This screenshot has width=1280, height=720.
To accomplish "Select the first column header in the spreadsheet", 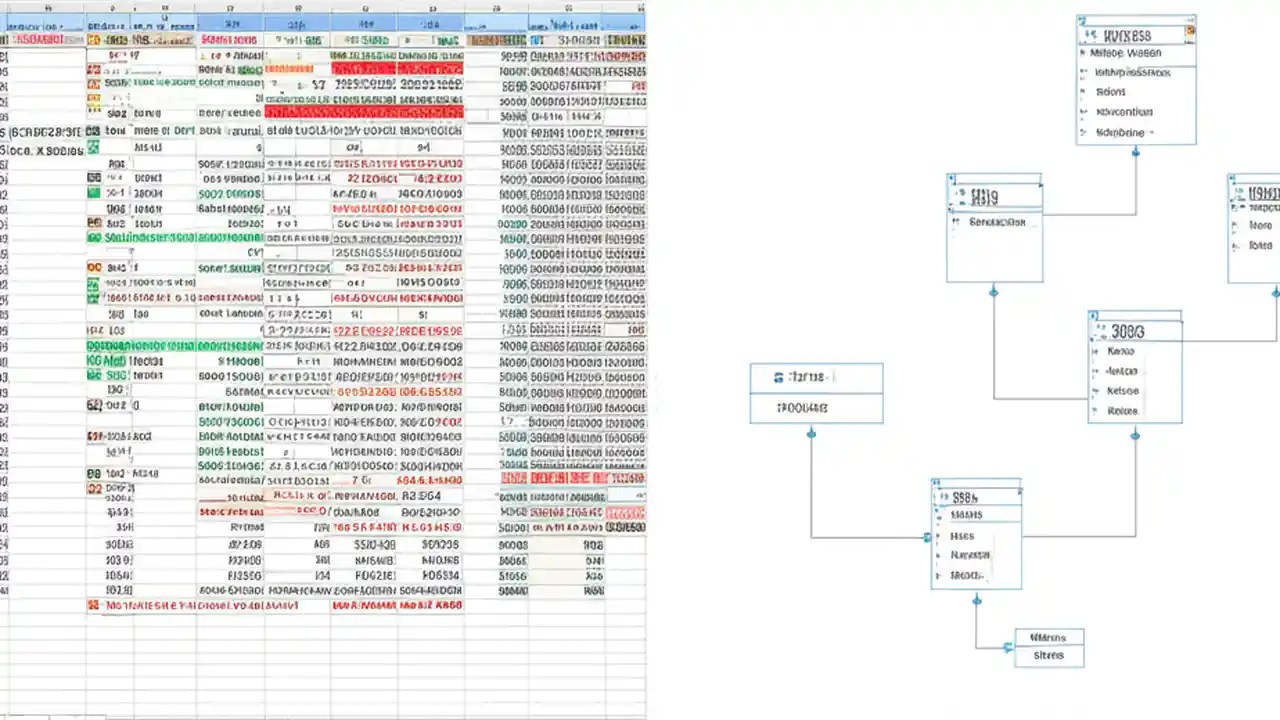I will pyautogui.click(x=47, y=8).
